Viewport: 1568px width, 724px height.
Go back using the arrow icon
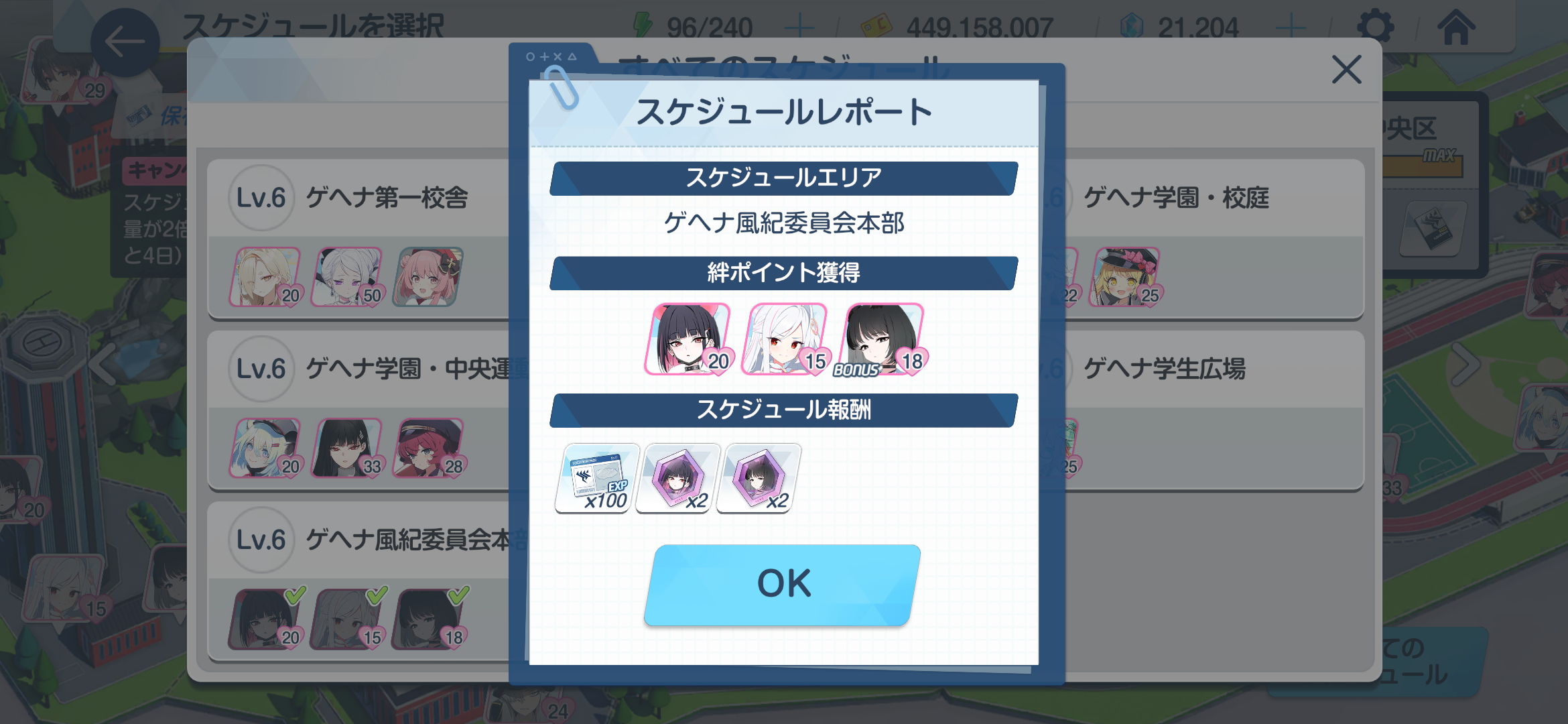coord(125,42)
